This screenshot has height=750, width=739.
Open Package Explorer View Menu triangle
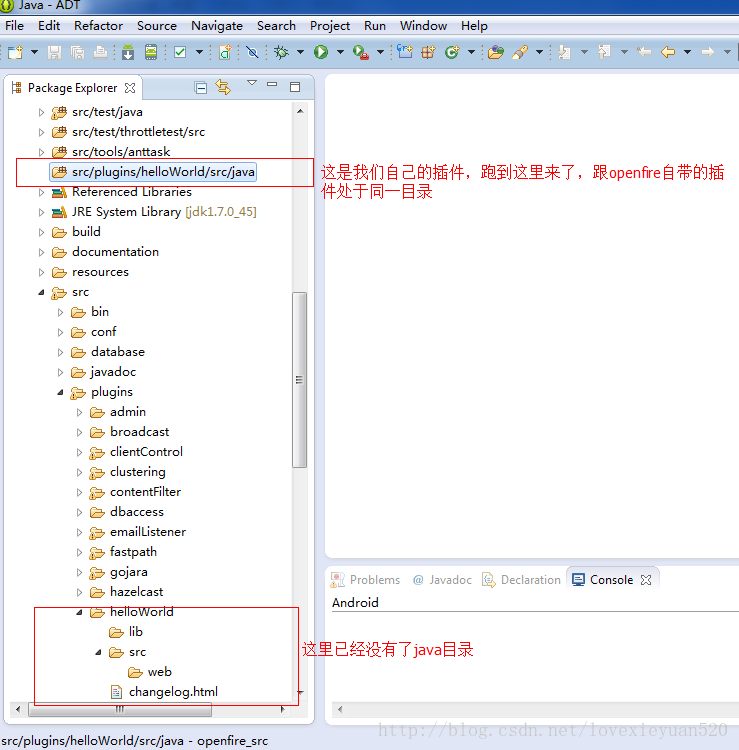(x=252, y=83)
